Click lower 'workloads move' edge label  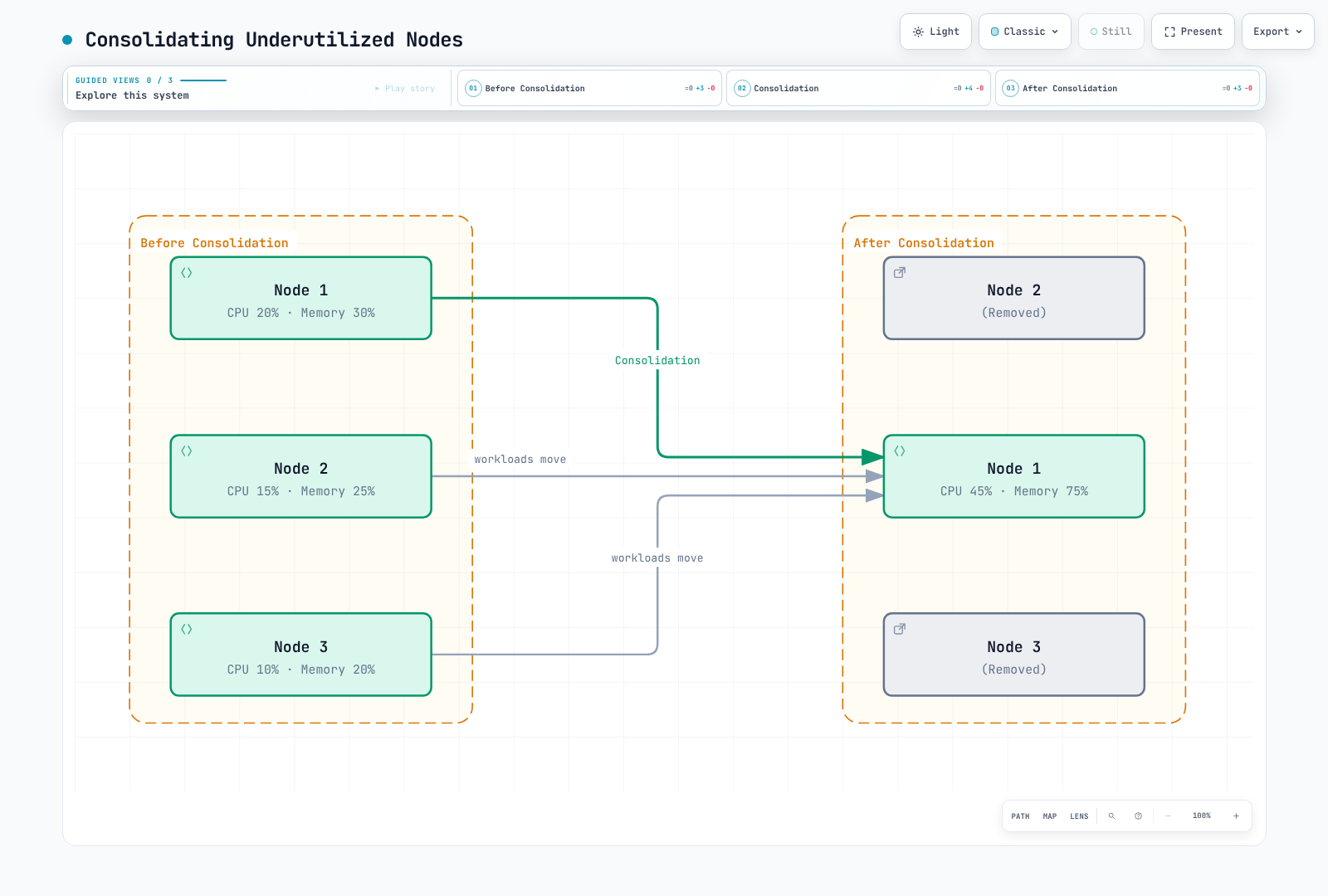coord(657,558)
